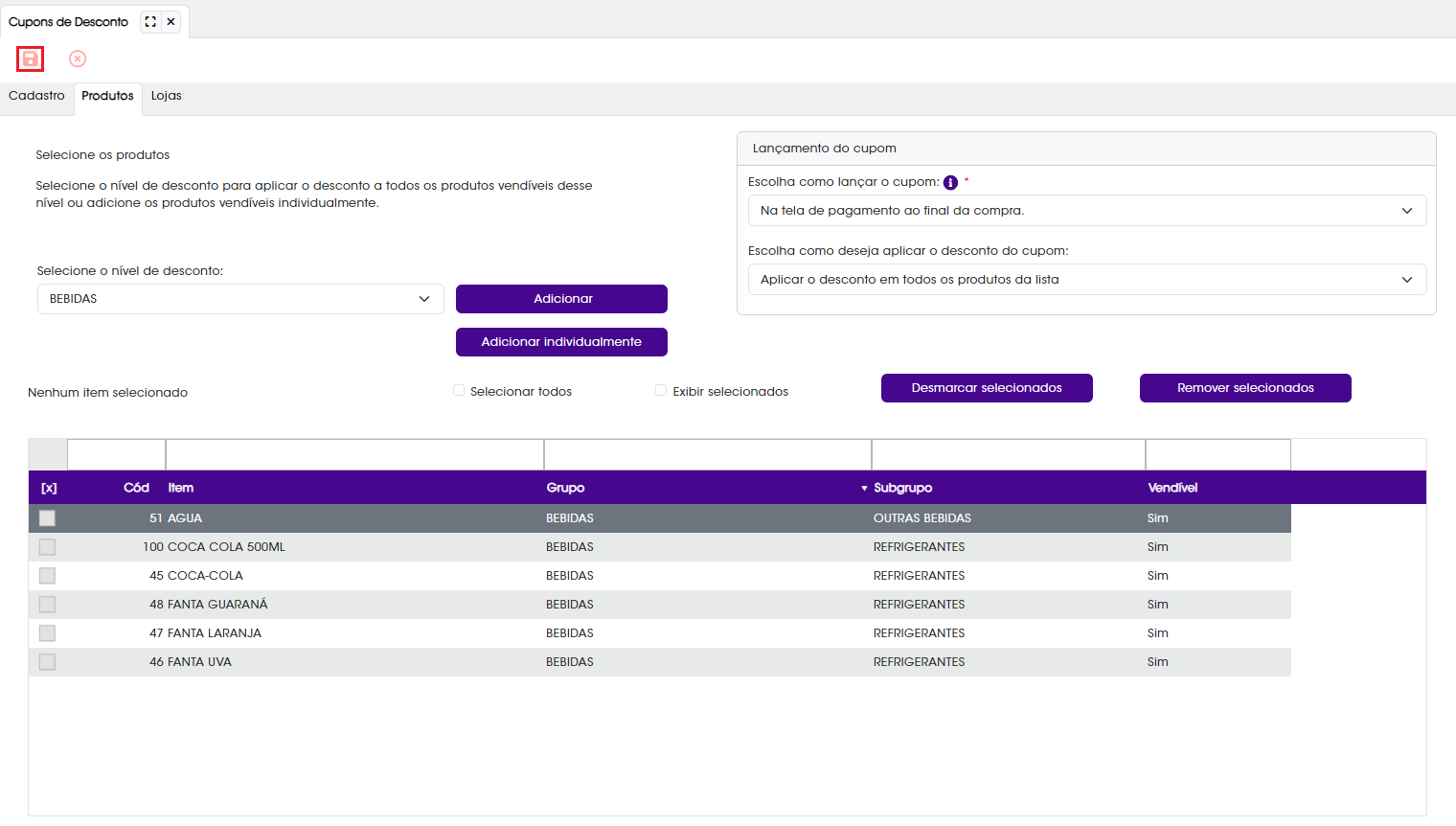Screen dimensions: 1456x826
Task: Click the [x] column header
Action: point(49,488)
